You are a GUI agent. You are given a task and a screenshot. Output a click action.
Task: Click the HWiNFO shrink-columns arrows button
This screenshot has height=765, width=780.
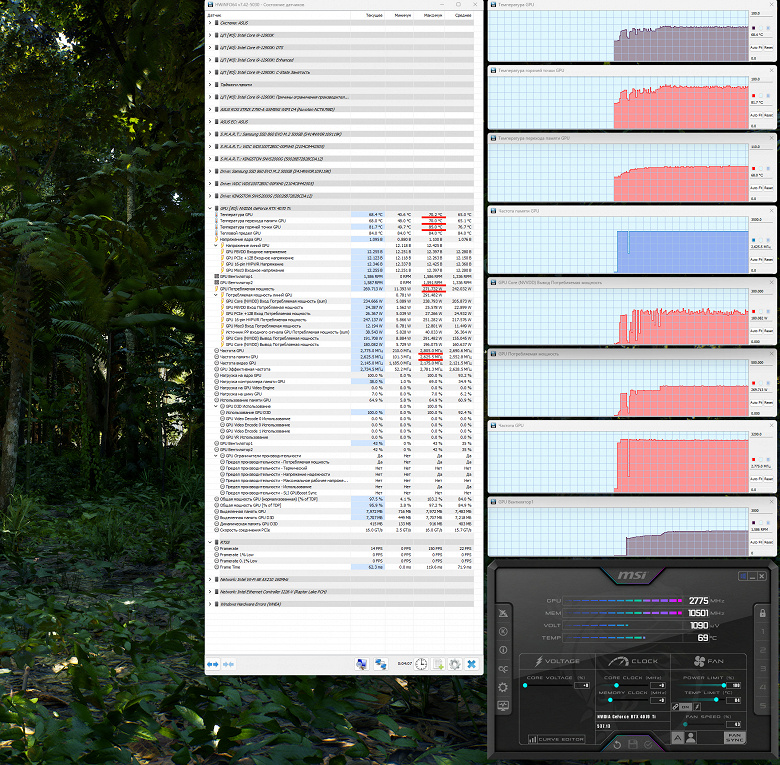coord(229,664)
